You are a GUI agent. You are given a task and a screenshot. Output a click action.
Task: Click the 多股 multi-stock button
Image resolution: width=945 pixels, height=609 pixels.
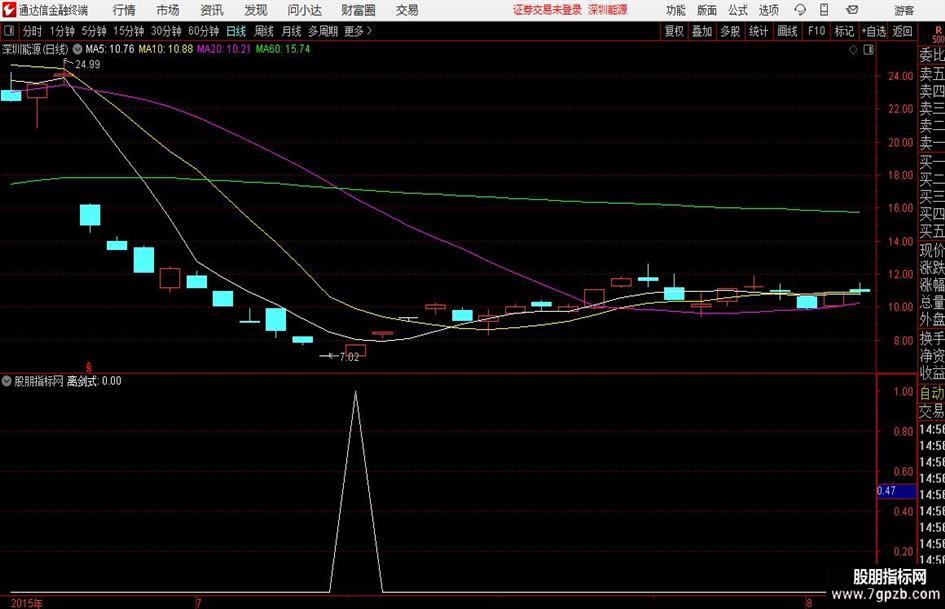[x=730, y=31]
